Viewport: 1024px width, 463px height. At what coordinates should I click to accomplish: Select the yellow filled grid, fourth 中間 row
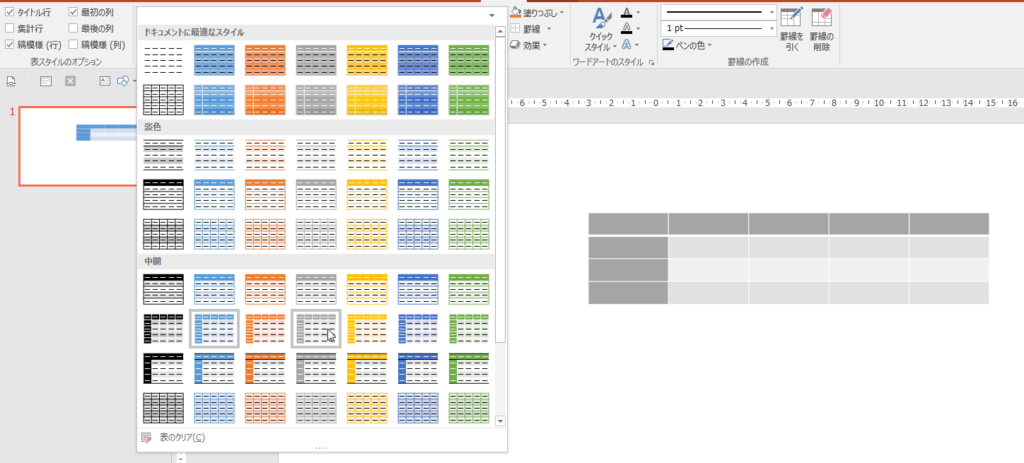(x=367, y=408)
